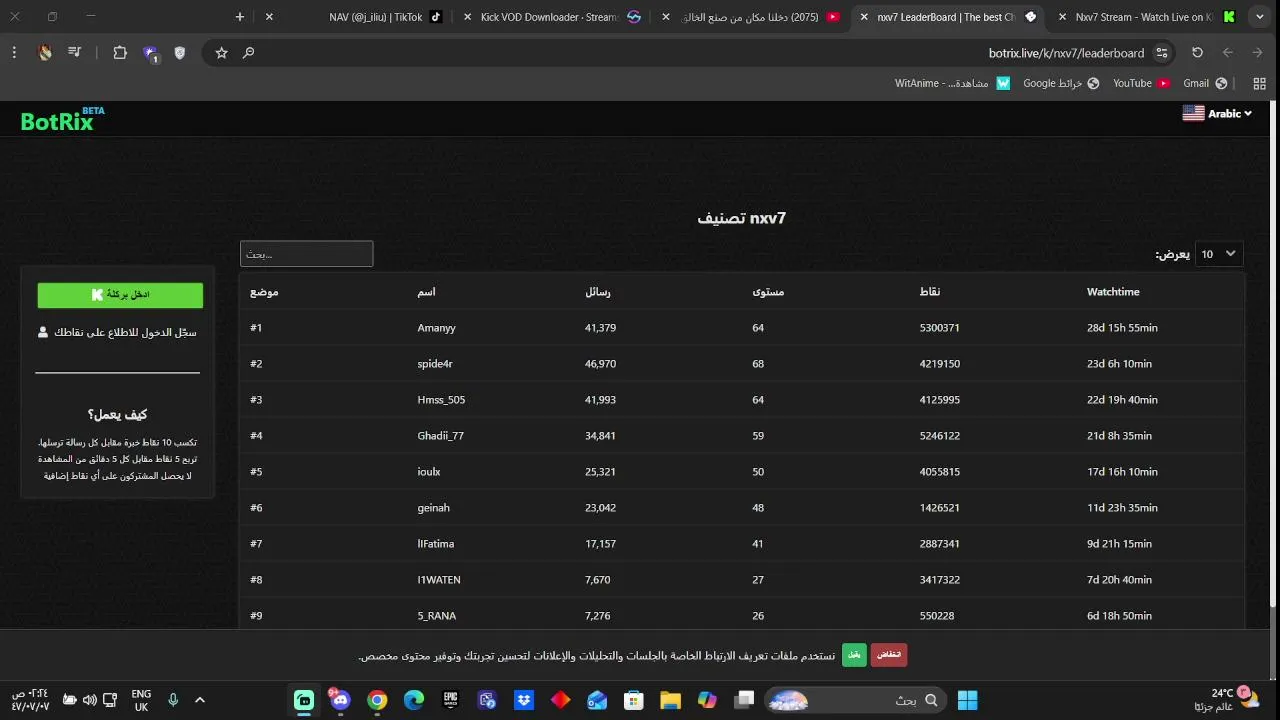Open the volume icon in system tray
The height and width of the screenshot is (720, 1280).
(x=90, y=700)
